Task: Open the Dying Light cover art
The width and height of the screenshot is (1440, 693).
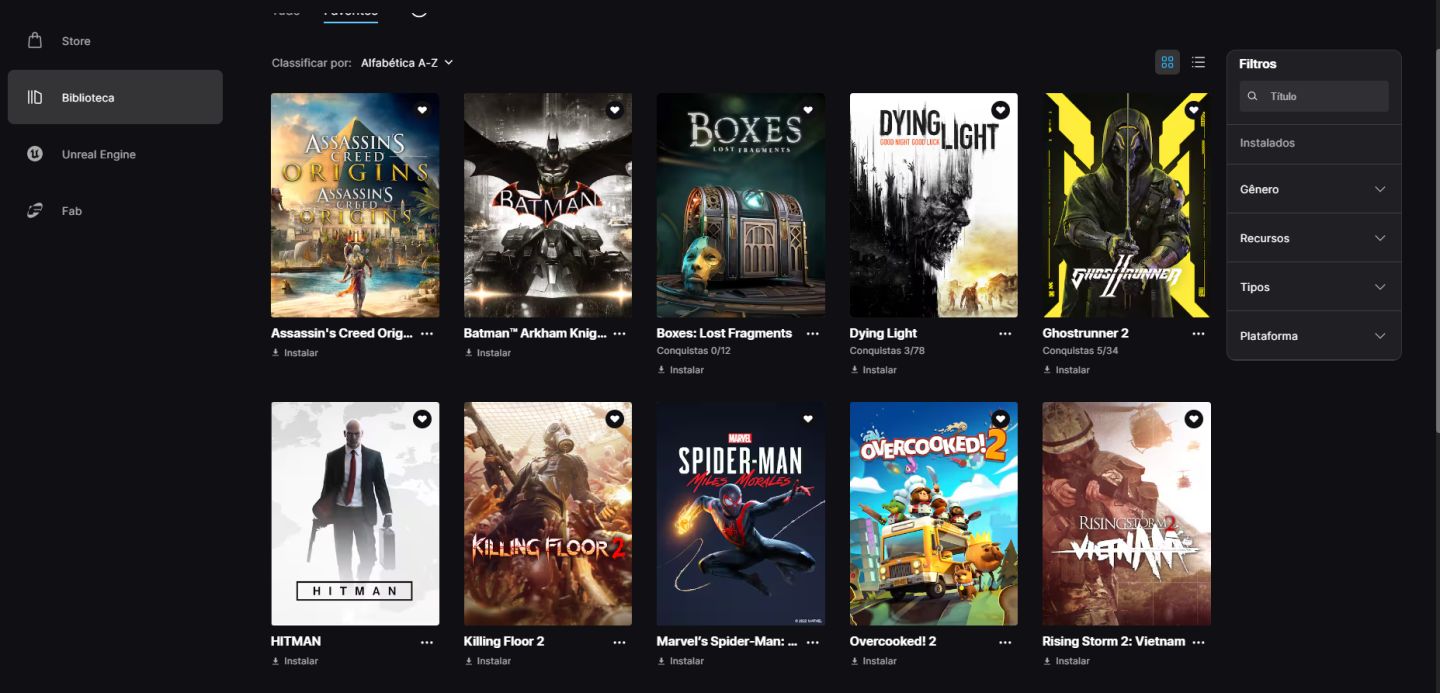Action: 934,205
